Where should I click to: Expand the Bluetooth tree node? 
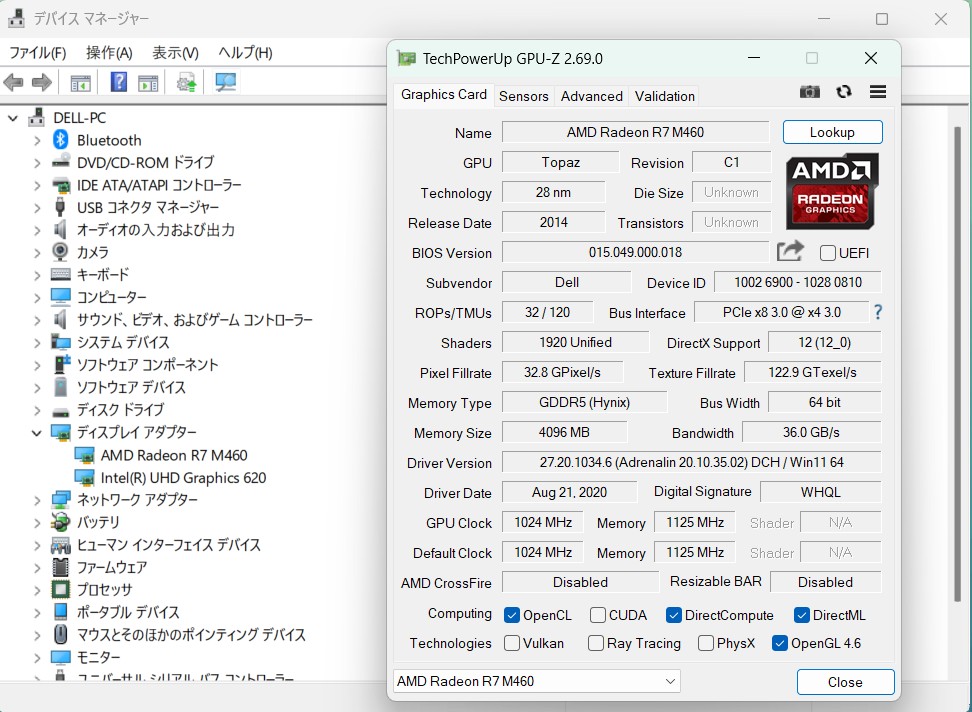coord(37,140)
